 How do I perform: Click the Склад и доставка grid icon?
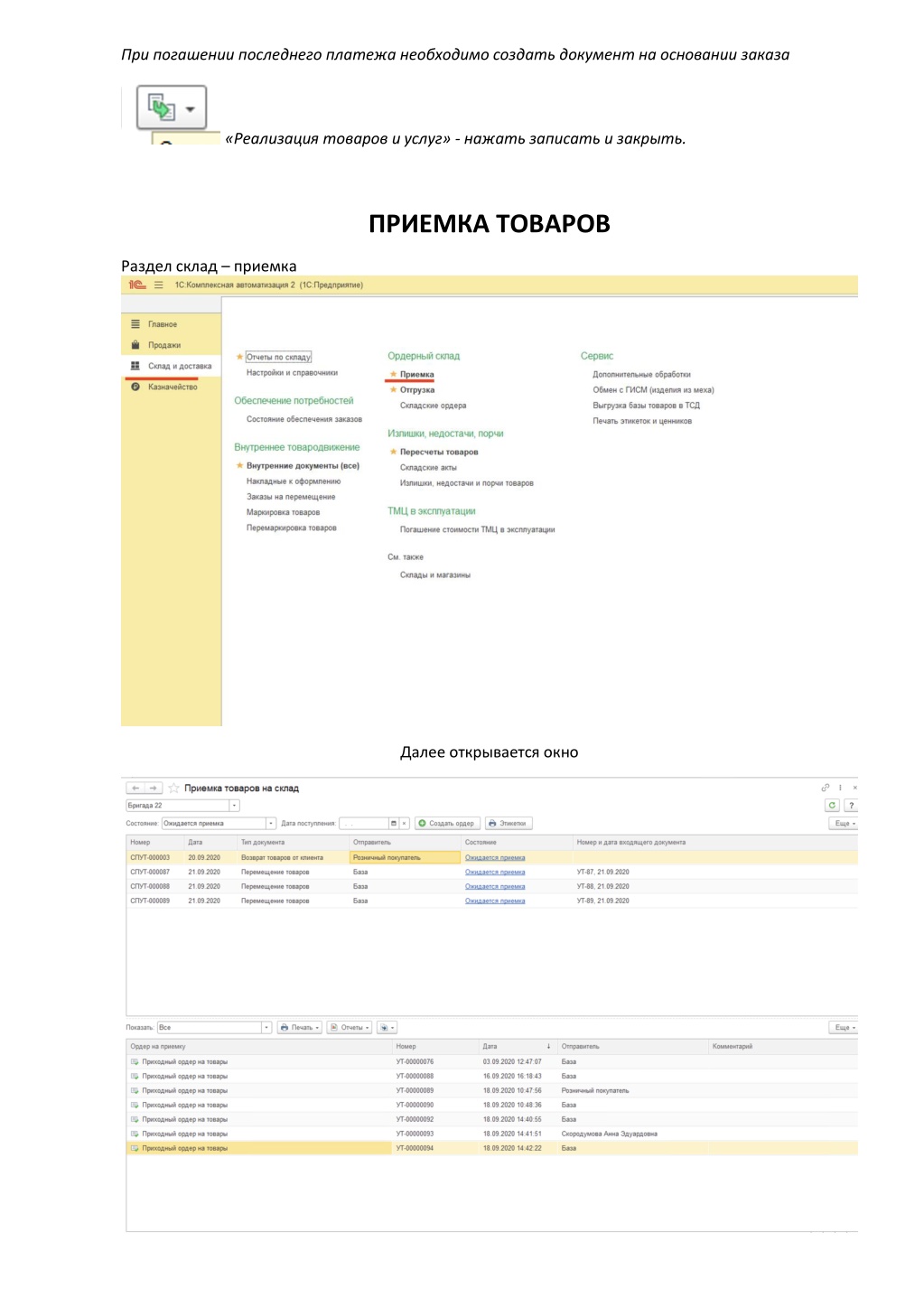[135, 366]
